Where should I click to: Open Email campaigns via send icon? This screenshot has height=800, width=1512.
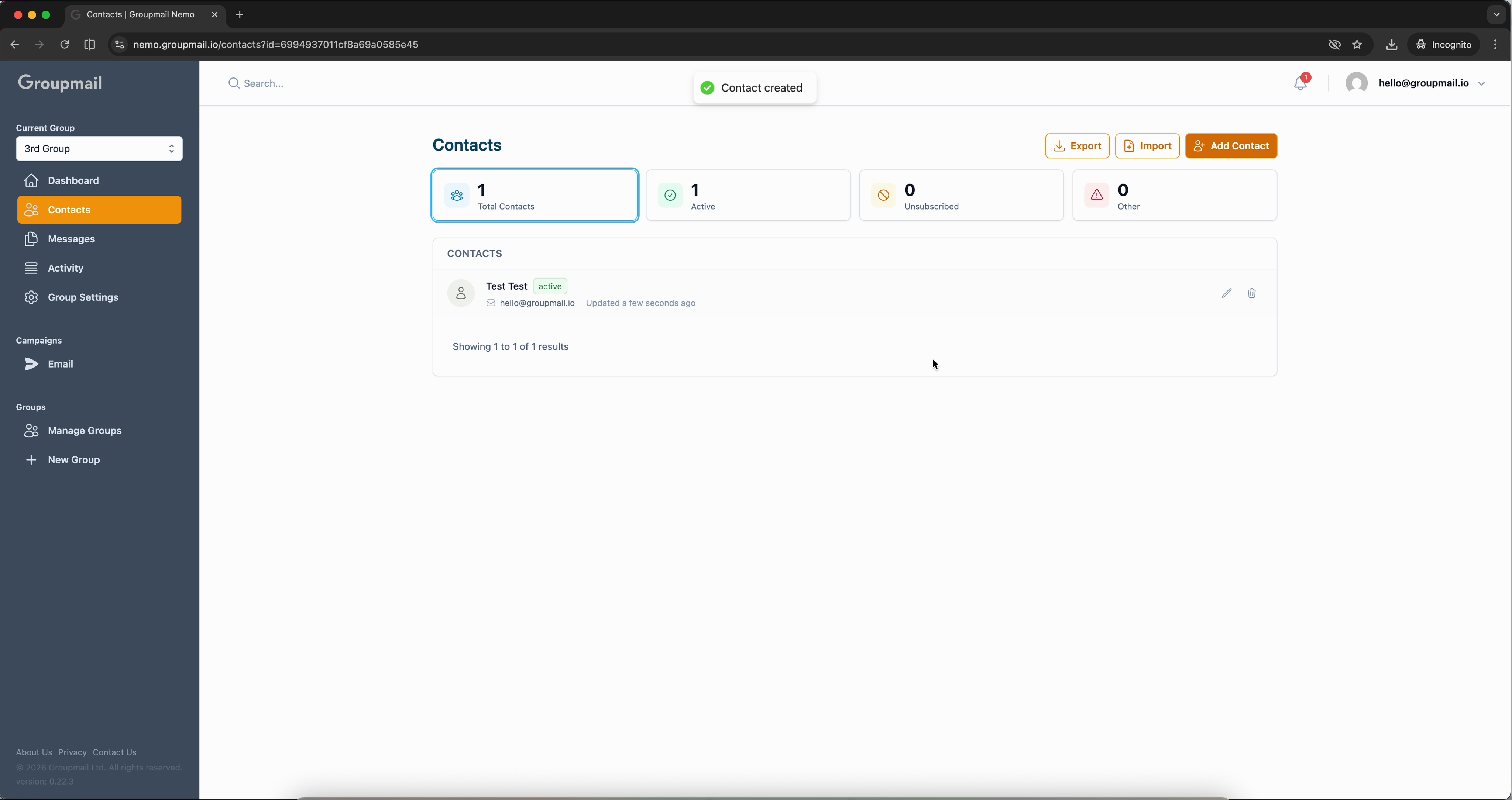tap(32, 363)
